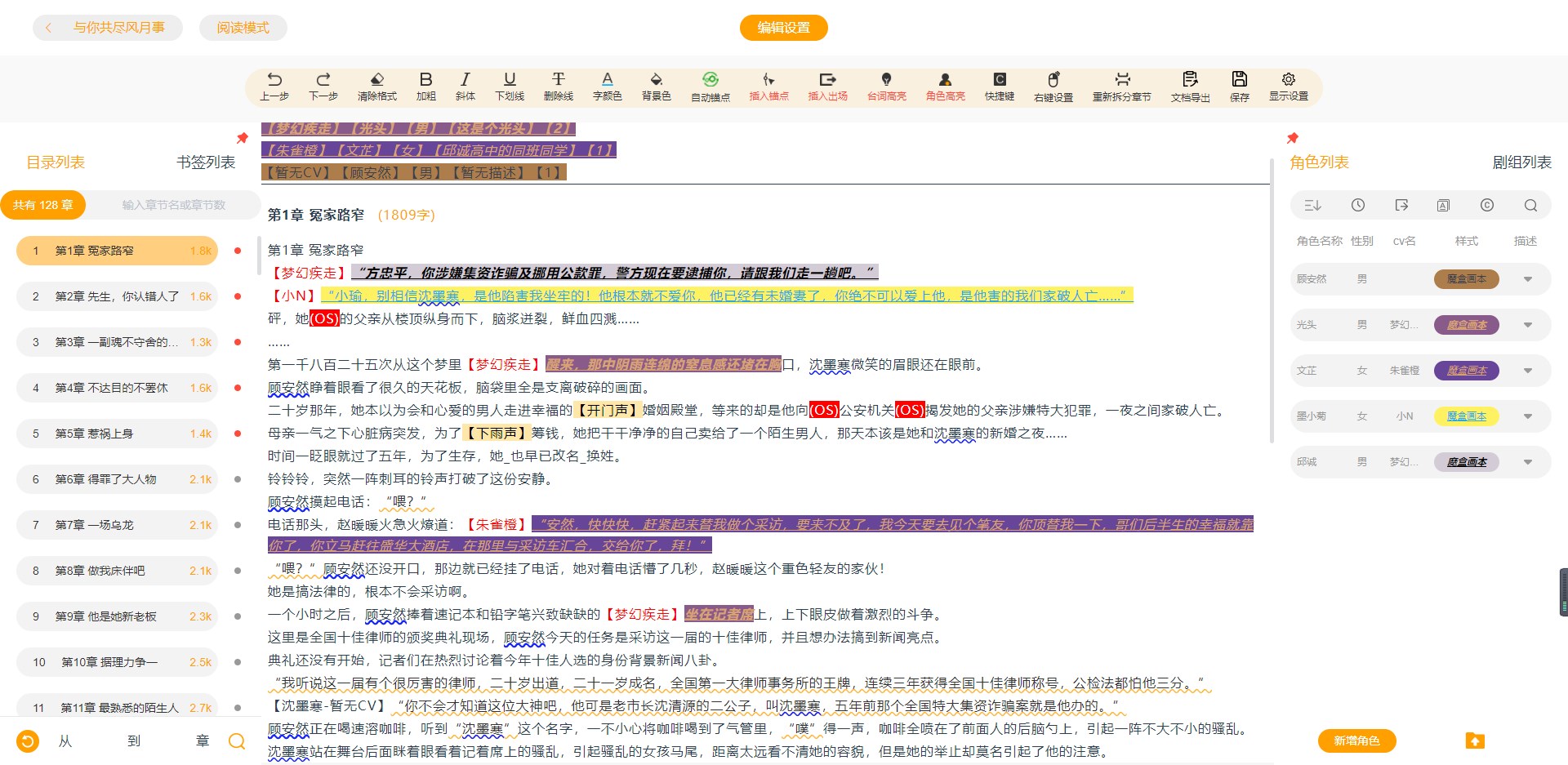The height and width of the screenshot is (765, 1568).
Task: Click role list sort icon
Action: click(1312, 206)
